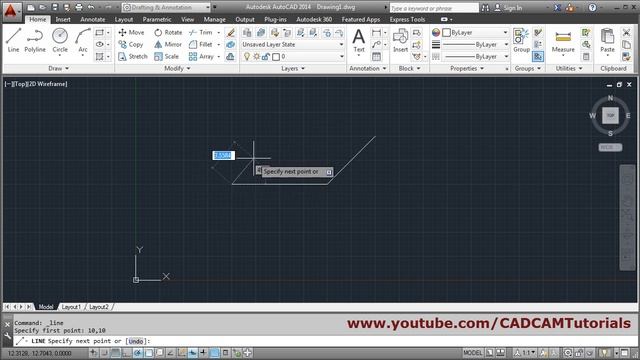This screenshot has width=640, height=360.
Task: Click the Undo option in command line
Action: [136, 341]
